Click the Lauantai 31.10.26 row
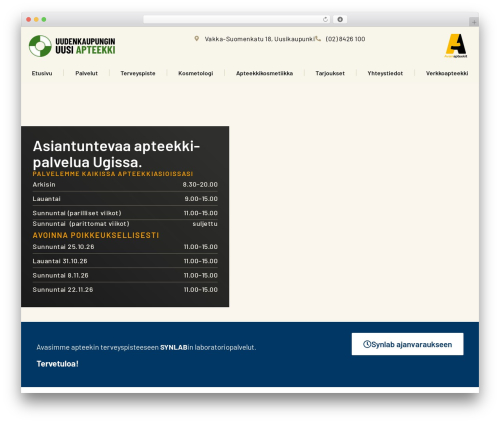500x423 pixels. click(125, 261)
